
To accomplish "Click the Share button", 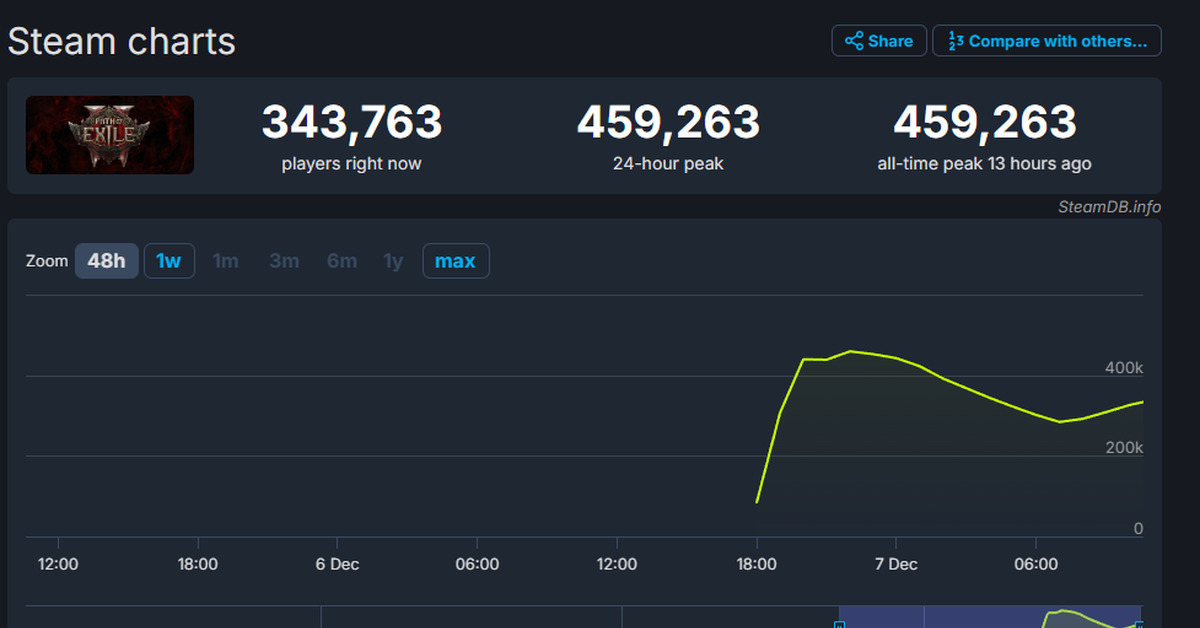I will [879, 41].
